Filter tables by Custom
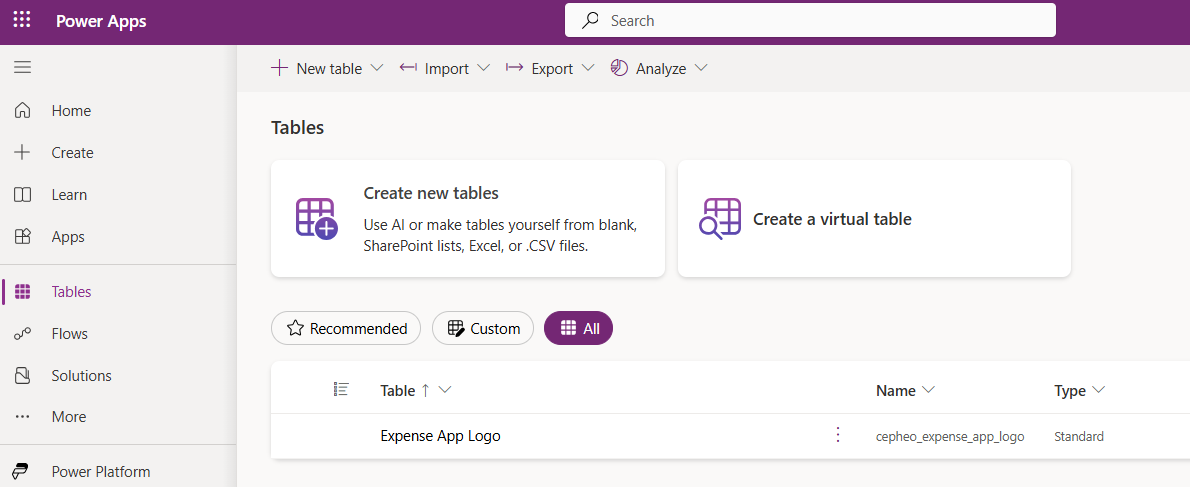Viewport: 1190px width, 487px height. point(483,328)
